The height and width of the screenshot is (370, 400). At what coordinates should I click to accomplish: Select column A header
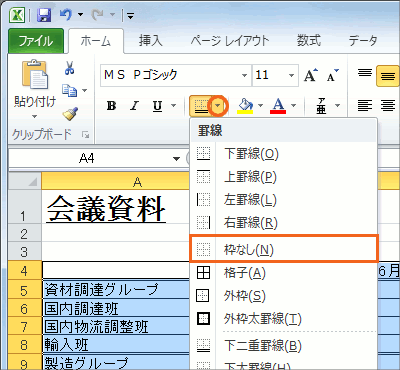pos(115,182)
